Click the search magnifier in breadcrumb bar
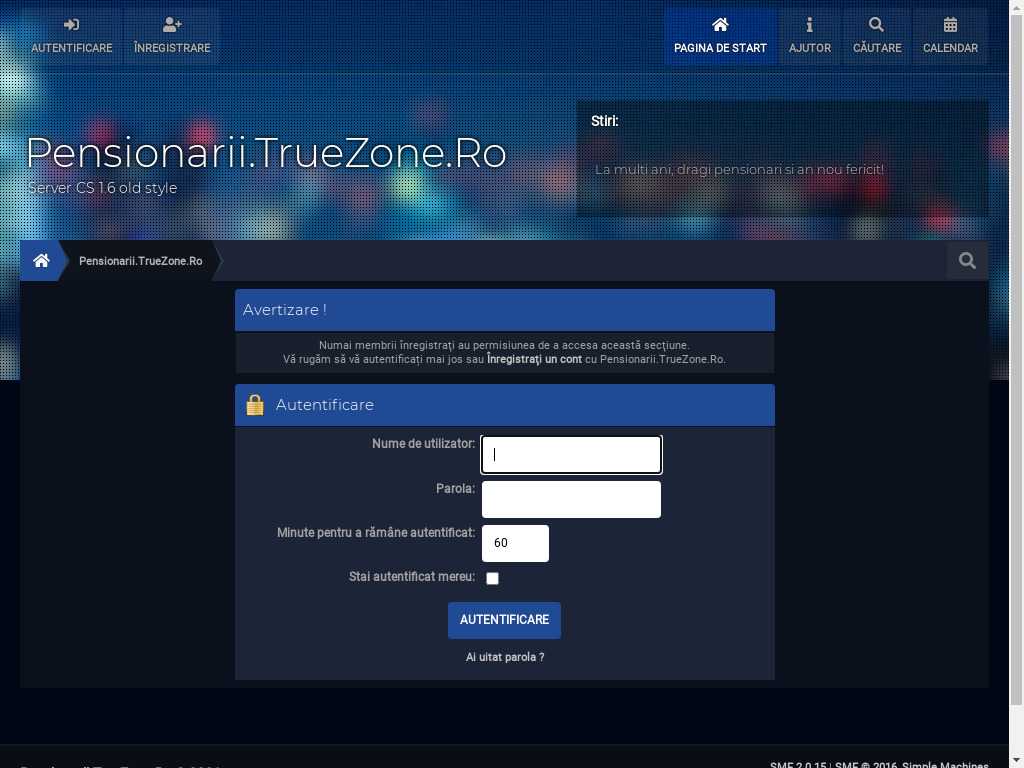Image resolution: width=1024 pixels, height=768 pixels. 967,261
